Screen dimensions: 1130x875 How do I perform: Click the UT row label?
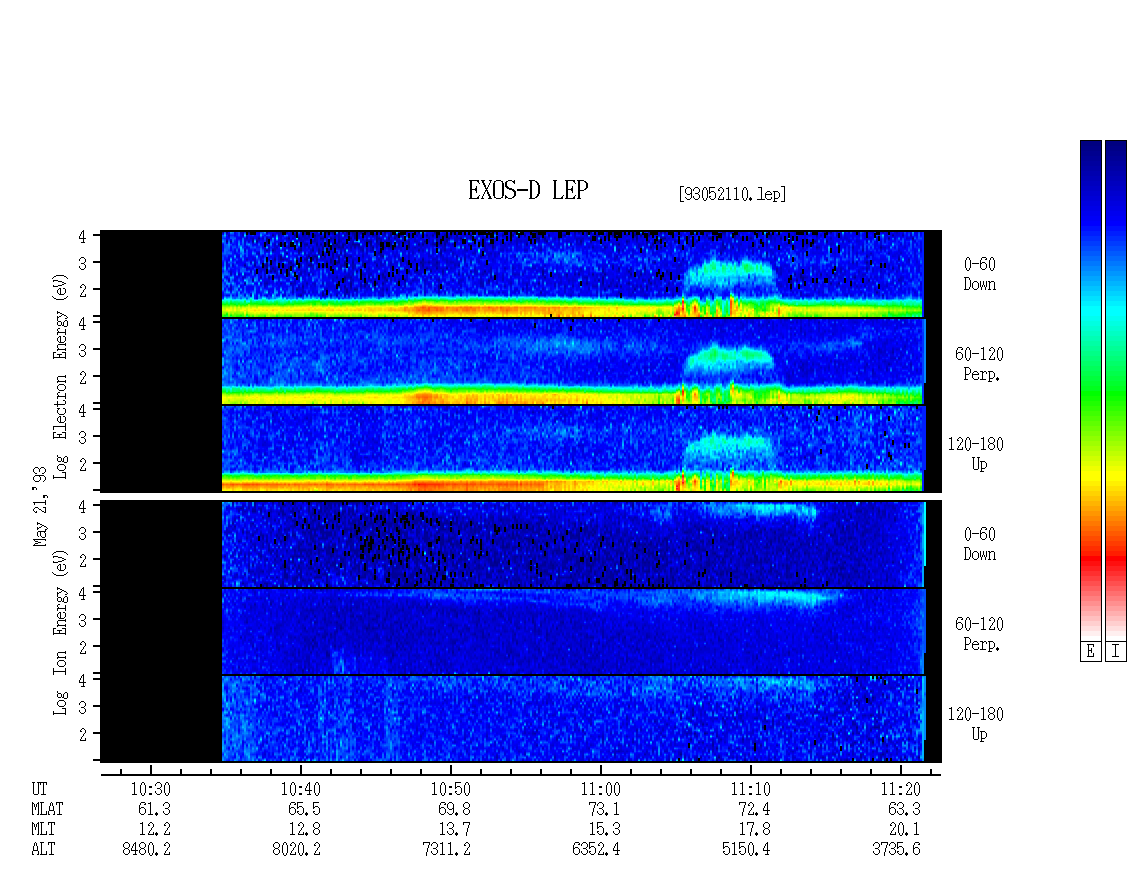tap(39, 789)
